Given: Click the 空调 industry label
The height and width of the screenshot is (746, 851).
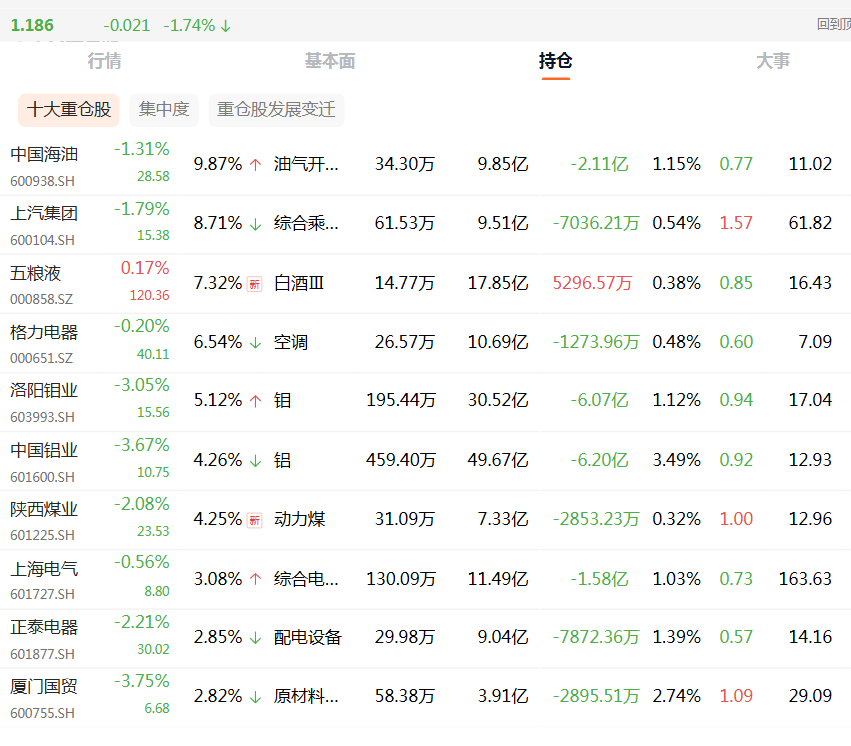Looking at the screenshot, I should [x=291, y=342].
